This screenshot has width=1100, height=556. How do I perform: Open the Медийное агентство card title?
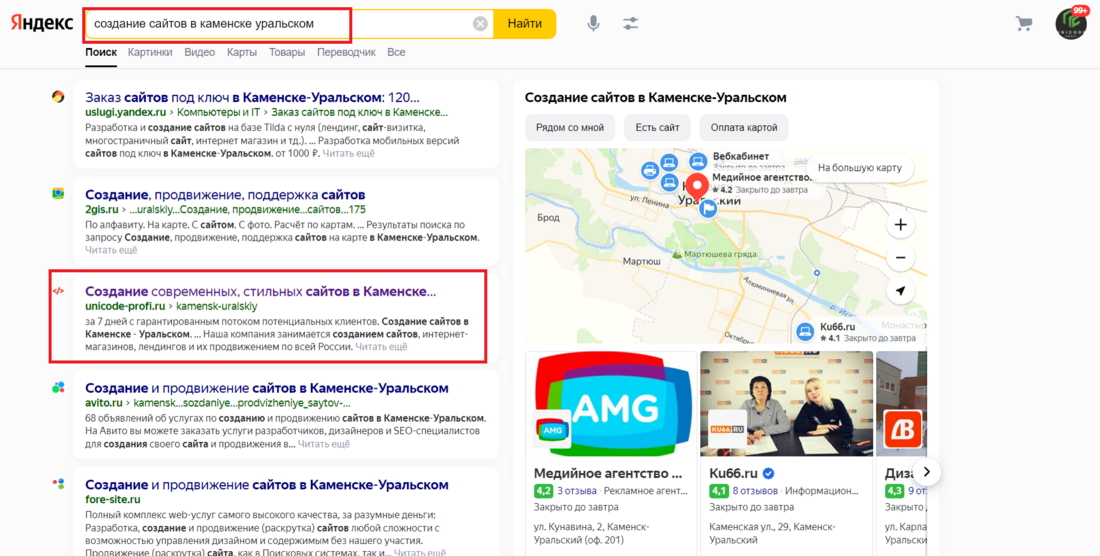coord(608,473)
